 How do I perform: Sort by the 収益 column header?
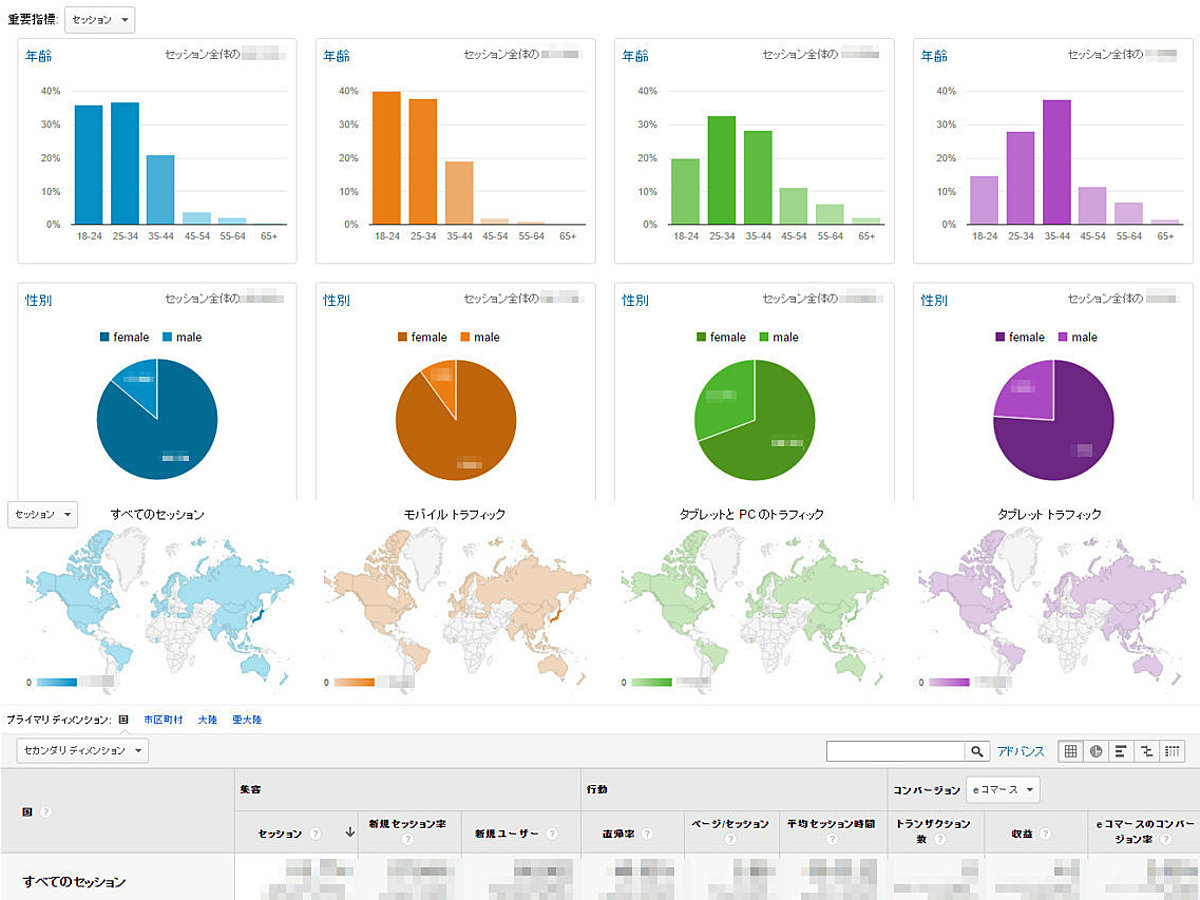[x=1021, y=833]
